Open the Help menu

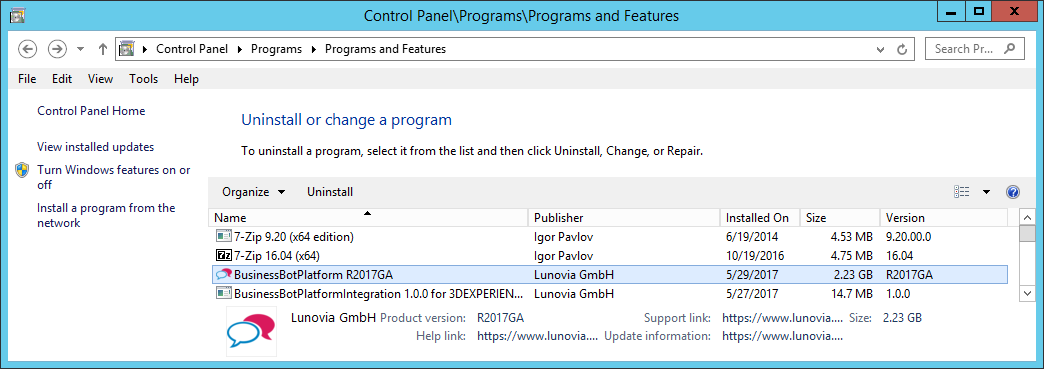(x=186, y=79)
